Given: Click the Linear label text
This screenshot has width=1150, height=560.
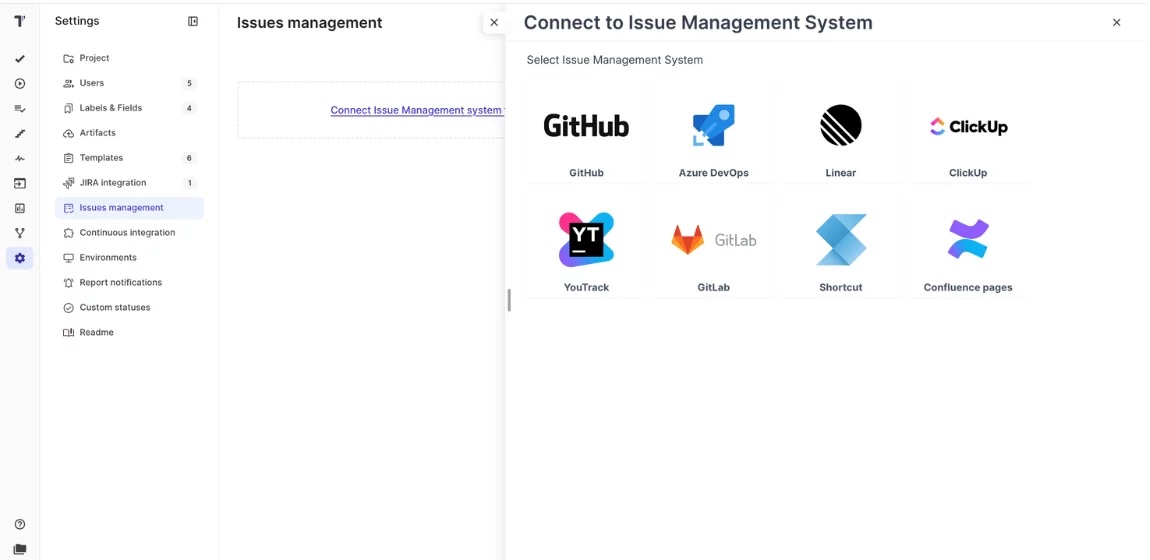Looking at the screenshot, I should 840,173.
